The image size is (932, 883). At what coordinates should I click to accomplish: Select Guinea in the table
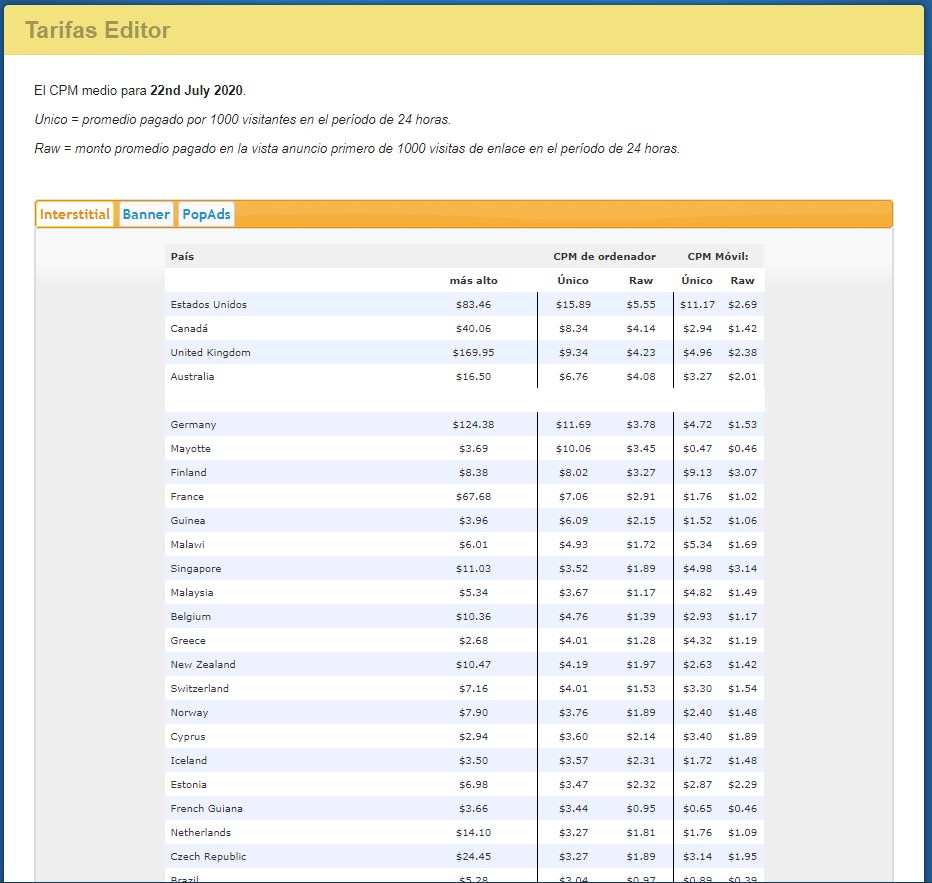click(188, 521)
